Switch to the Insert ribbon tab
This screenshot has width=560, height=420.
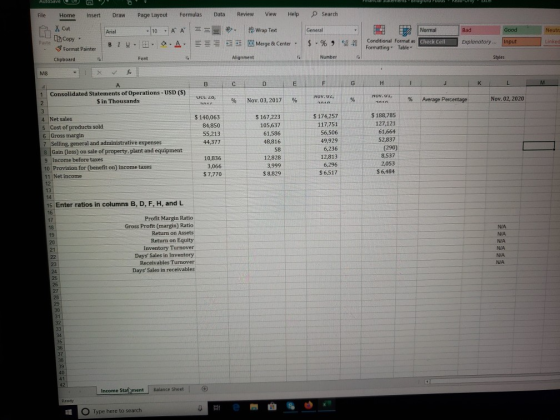coord(93,15)
